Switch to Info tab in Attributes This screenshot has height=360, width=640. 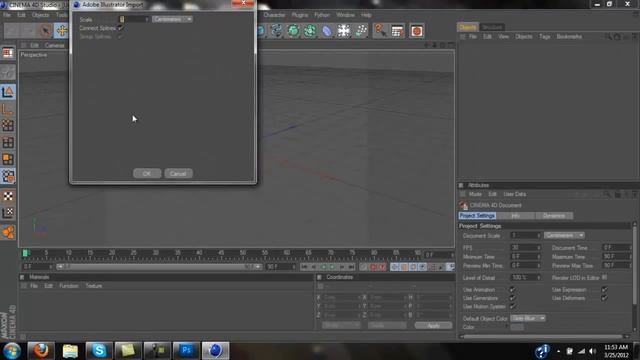[x=516, y=216]
